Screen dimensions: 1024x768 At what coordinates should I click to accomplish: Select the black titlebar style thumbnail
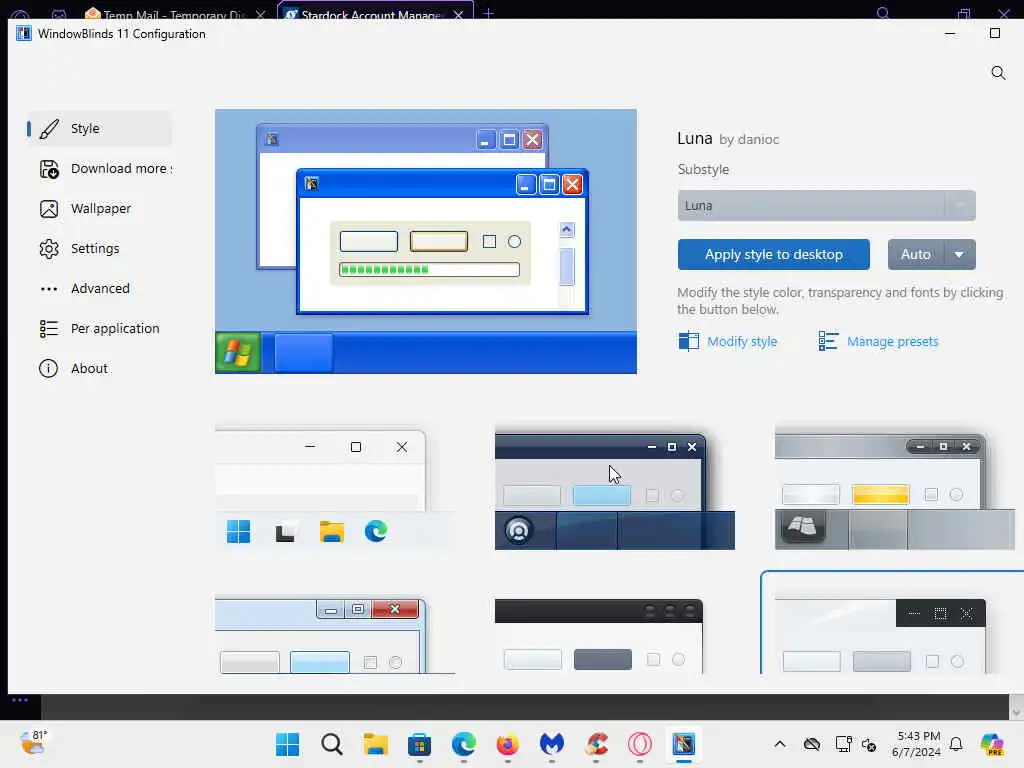(599, 635)
